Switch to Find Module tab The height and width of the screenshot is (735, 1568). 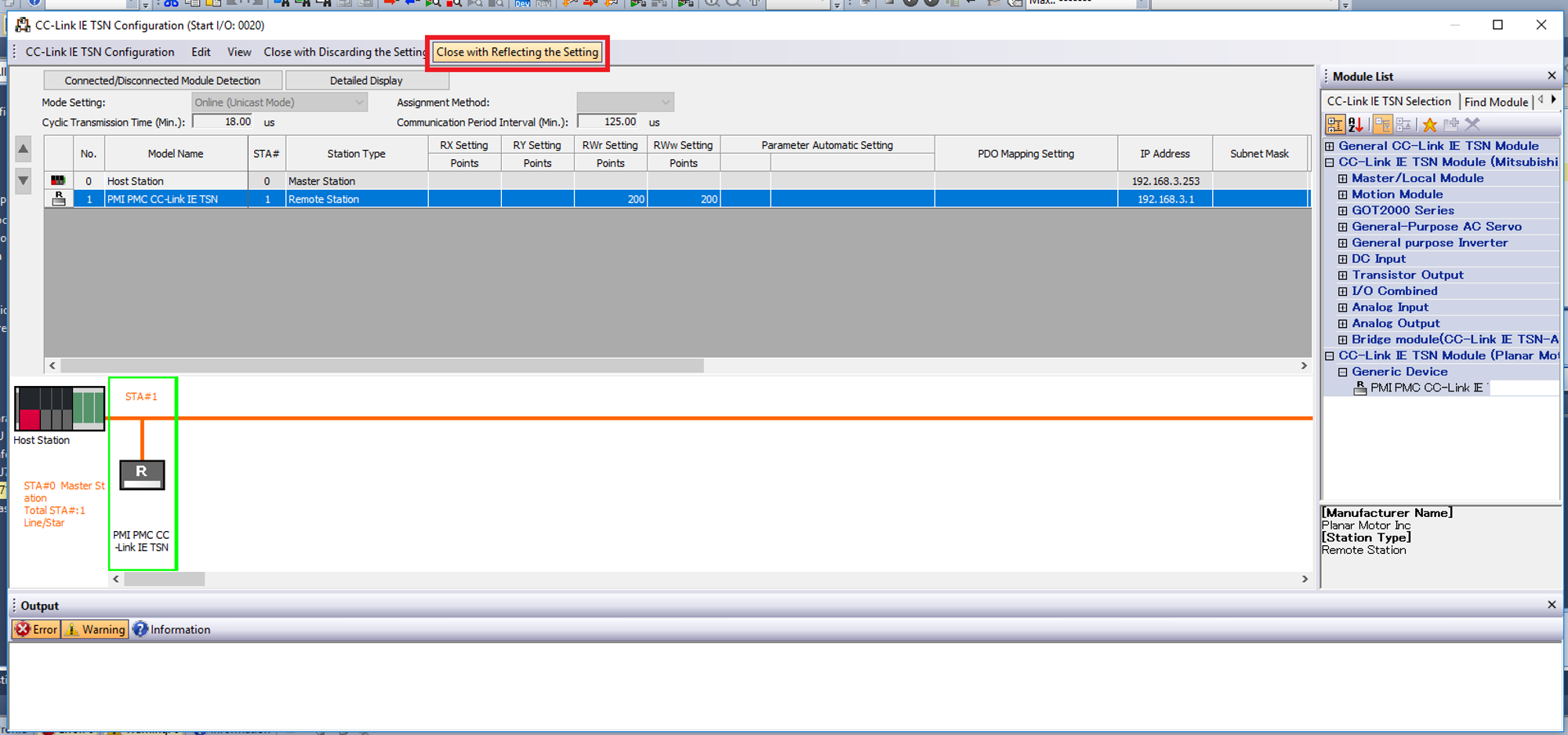pyautogui.click(x=1496, y=102)
